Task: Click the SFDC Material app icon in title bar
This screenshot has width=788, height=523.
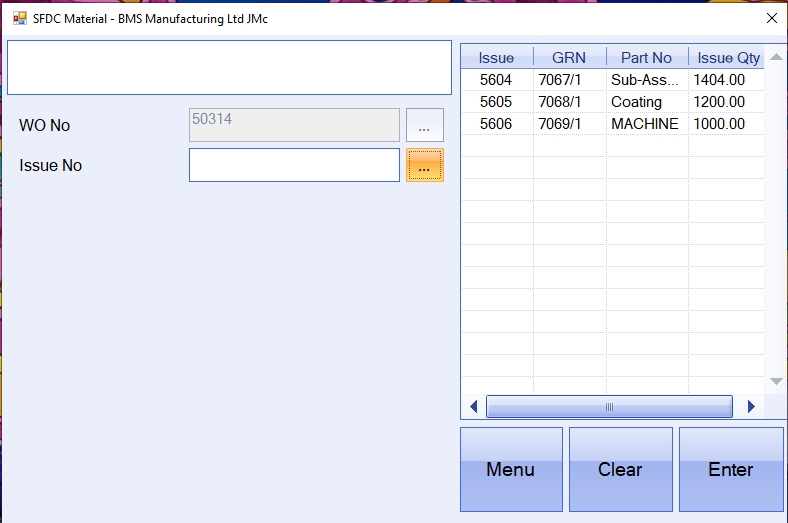Action: click(x=20, y=18)
